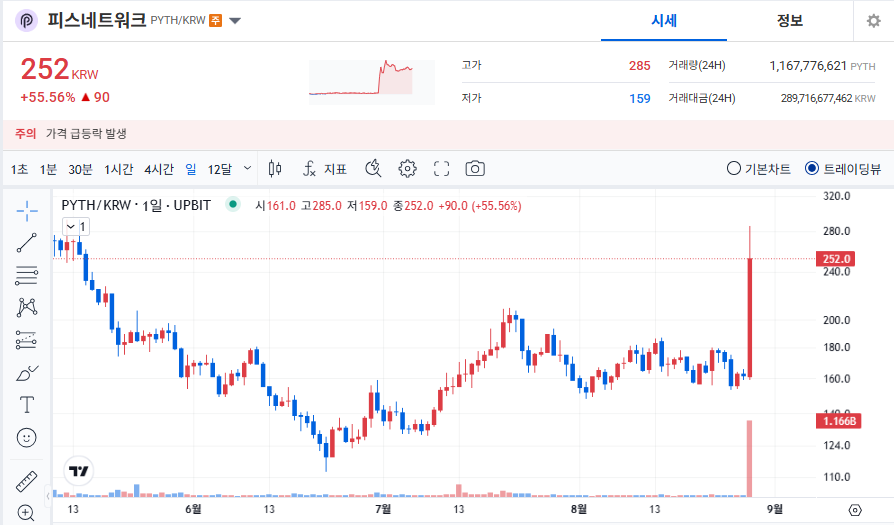Click the mini price sparkline chart
This screenshot has width=894, height=525.
coord(372,82)
